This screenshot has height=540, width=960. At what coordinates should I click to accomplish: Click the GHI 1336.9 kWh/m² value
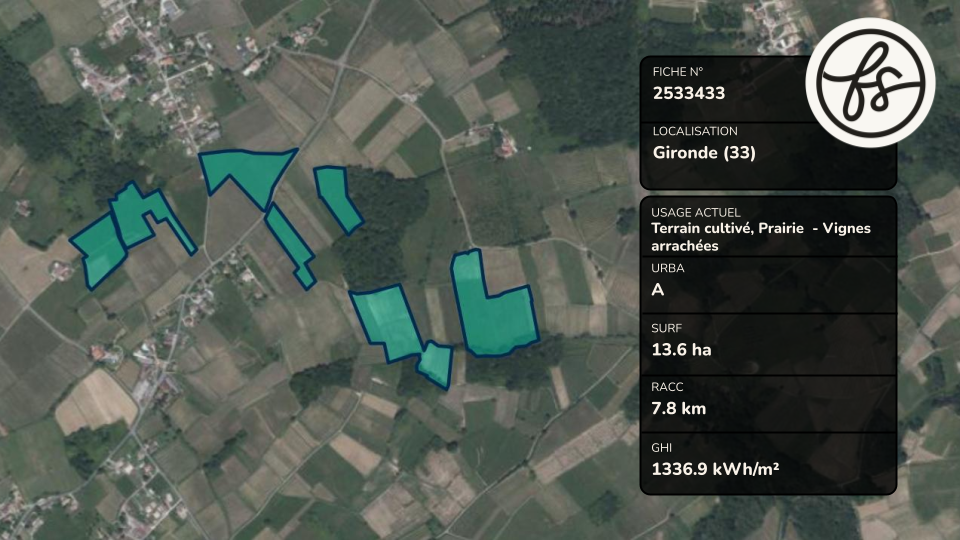click(x=715, y=469)
